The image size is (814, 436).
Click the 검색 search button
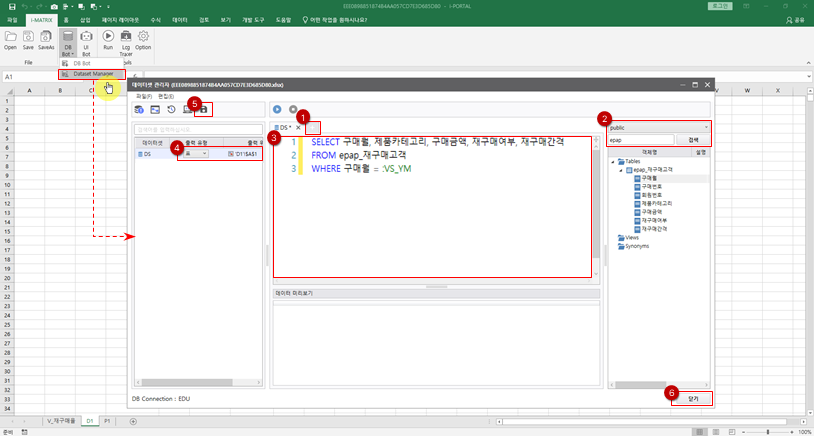(693, 140)
